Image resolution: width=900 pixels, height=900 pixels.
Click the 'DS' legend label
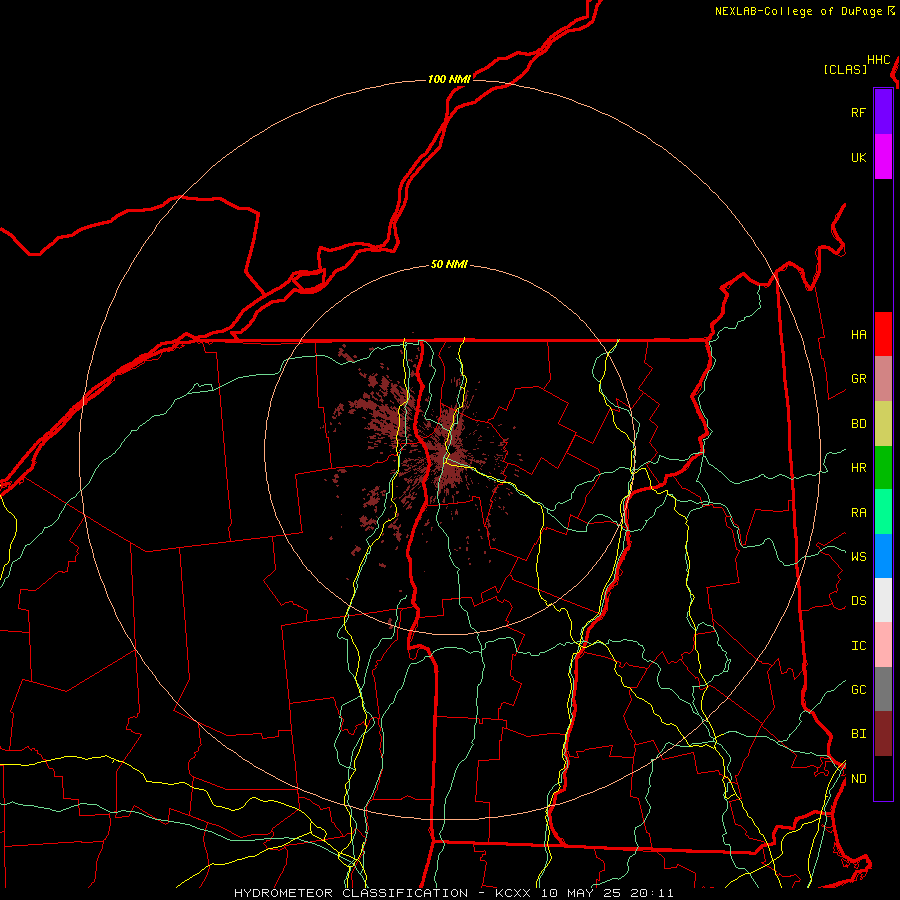(858, 600)
